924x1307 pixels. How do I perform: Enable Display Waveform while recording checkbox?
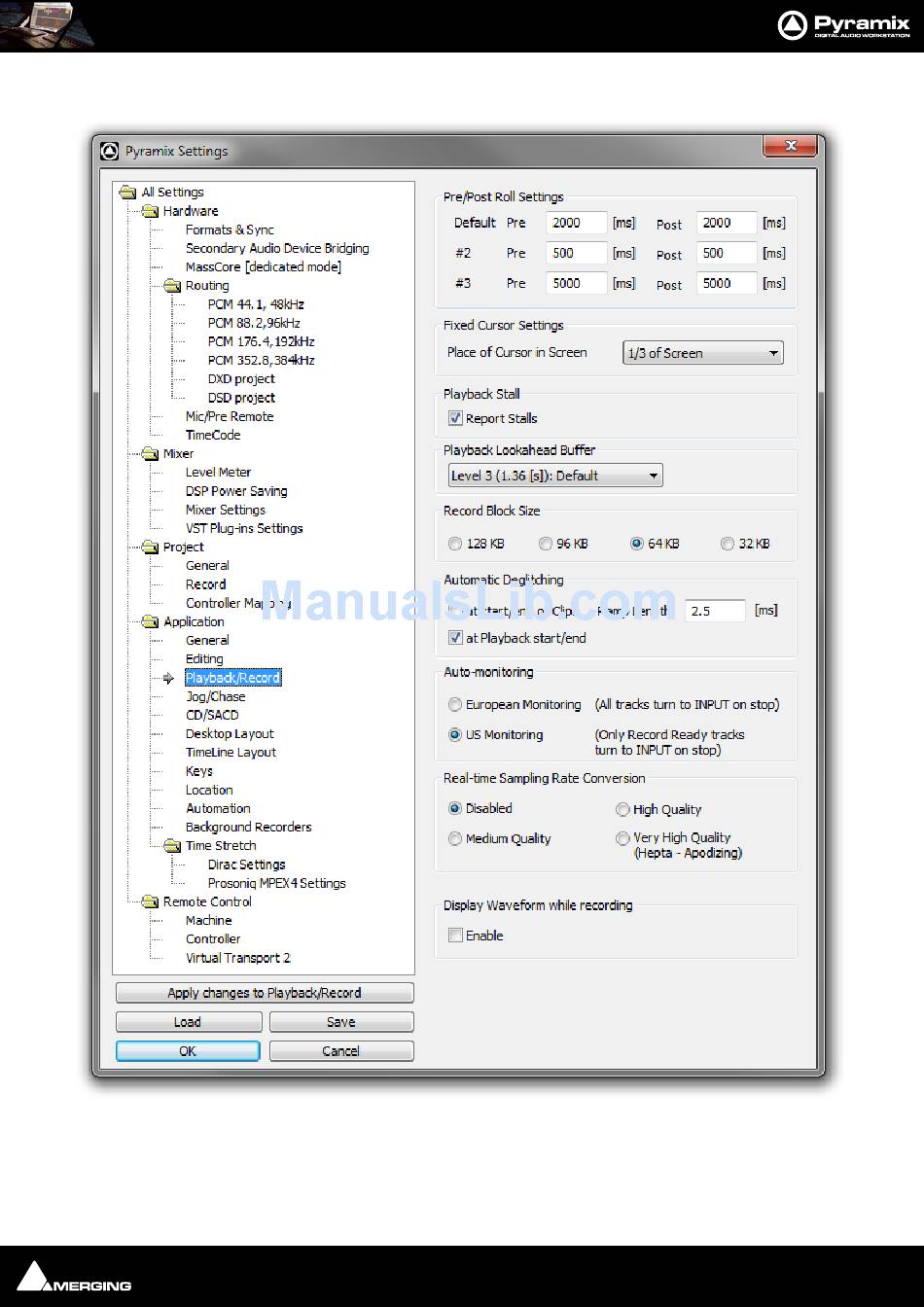455,936
